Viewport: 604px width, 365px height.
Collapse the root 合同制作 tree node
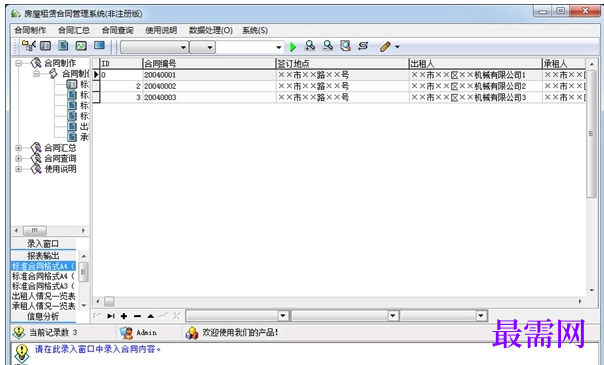point(18,63)
